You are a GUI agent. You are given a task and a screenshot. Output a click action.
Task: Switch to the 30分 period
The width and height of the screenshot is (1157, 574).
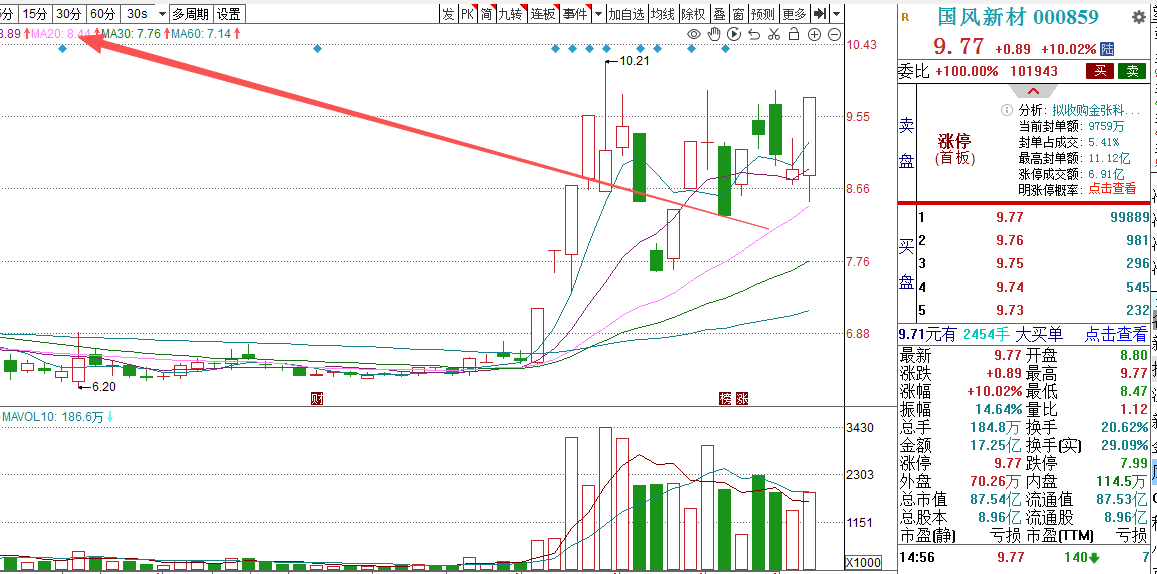pos(69,14)
